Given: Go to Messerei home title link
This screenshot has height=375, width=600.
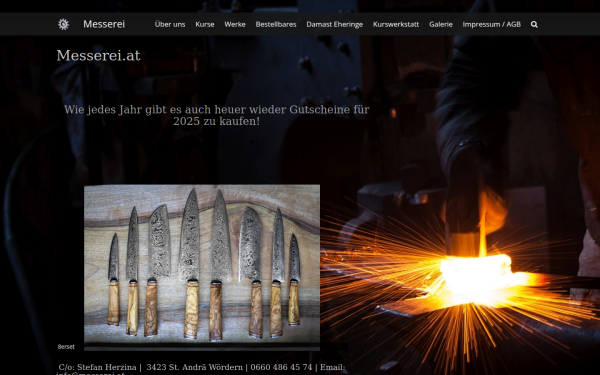Looking at the screenshot, I should (x=104, y=24).
